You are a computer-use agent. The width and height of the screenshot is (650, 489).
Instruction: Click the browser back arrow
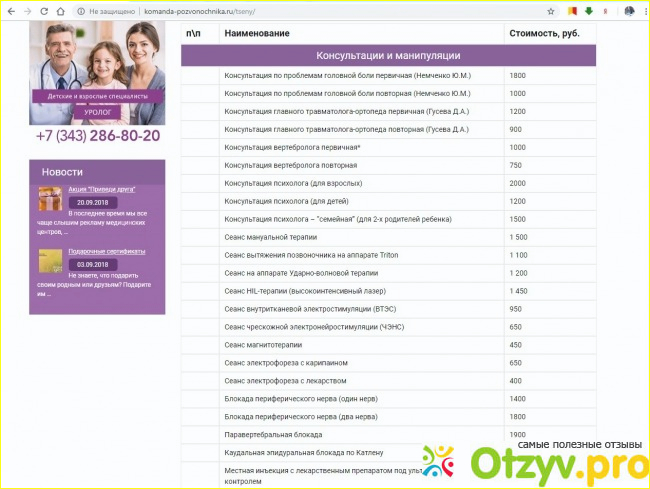tap(10, 11)
